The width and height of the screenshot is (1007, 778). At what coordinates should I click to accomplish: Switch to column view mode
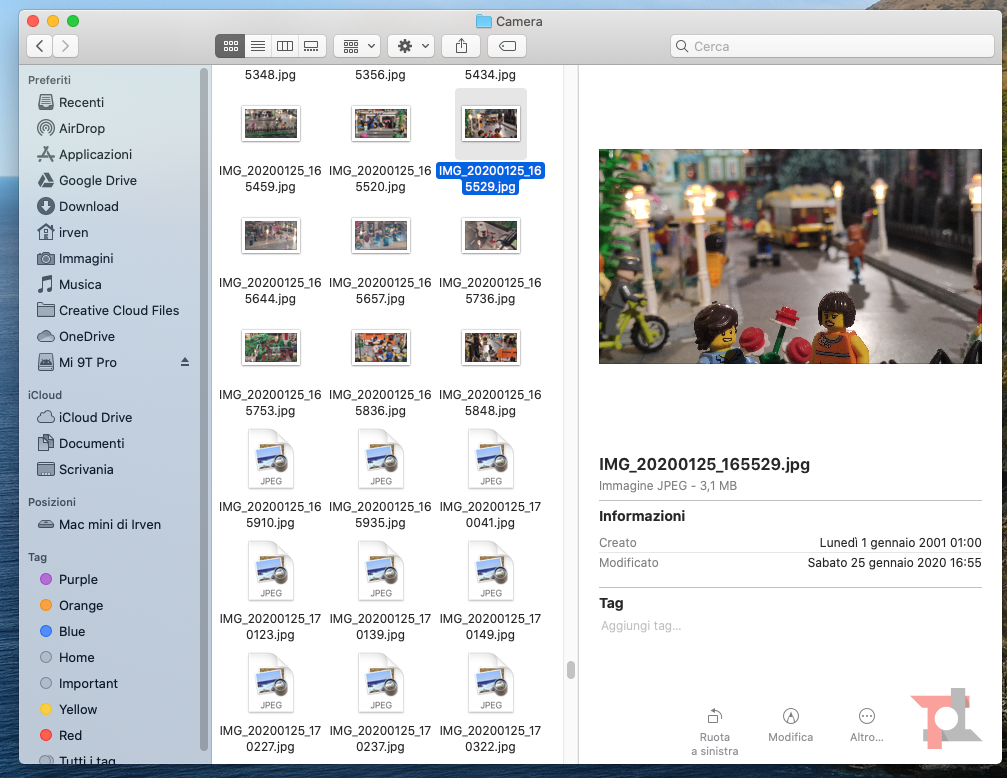(285, 46)
